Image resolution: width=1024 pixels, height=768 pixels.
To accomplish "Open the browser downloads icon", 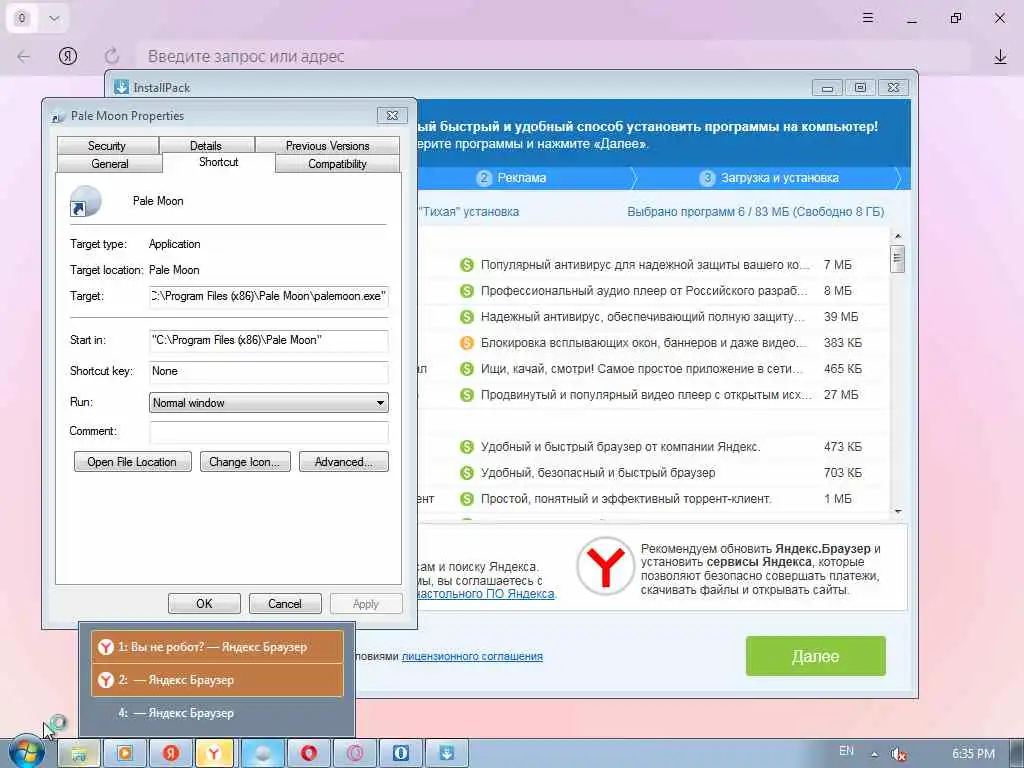I will click(x=1000, y=57).
